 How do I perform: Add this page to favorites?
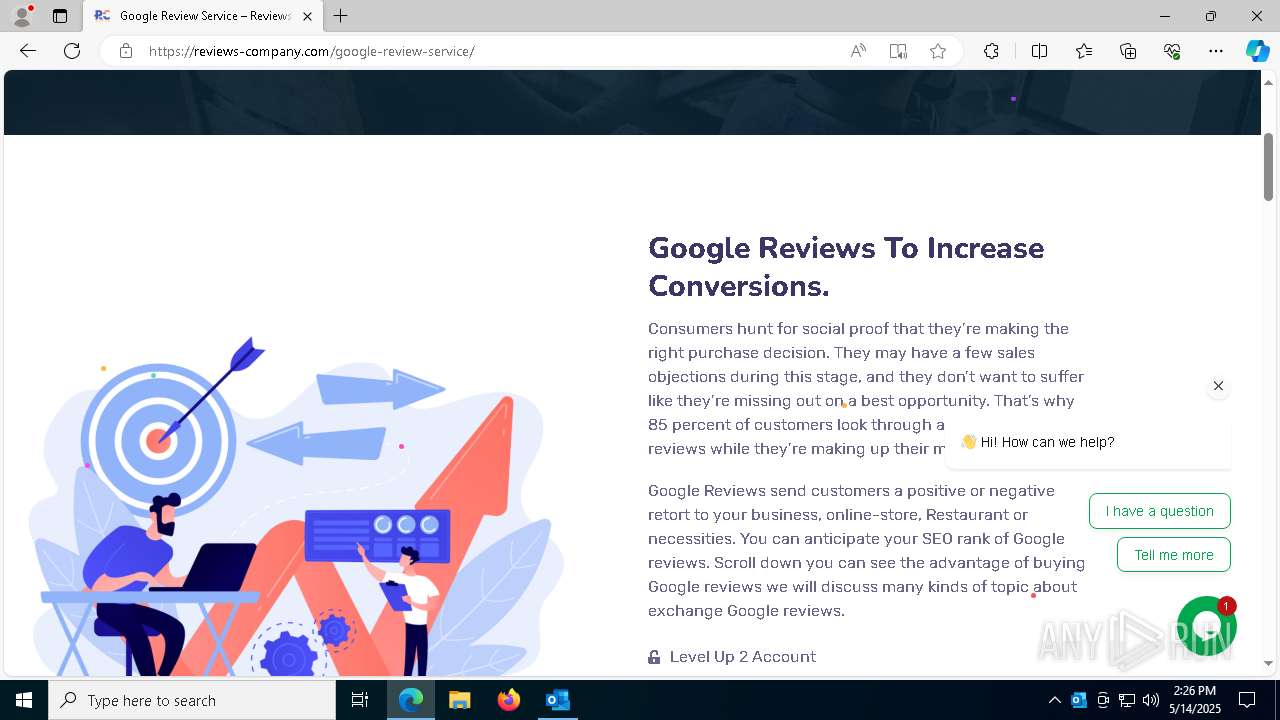tap(938, 51)
